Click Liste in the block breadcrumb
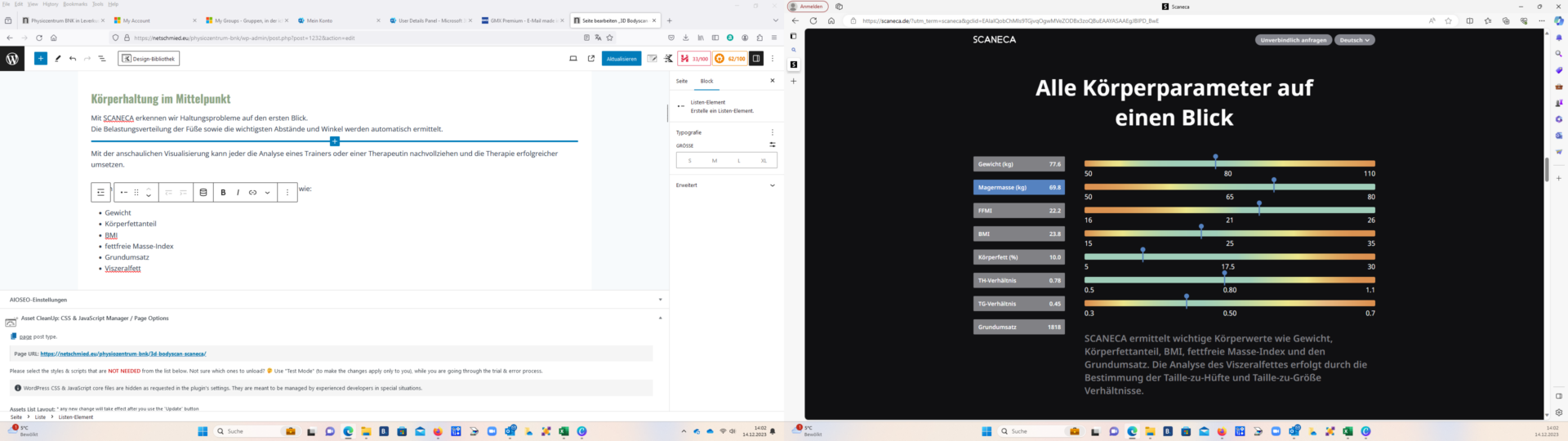 coord(40,417)
